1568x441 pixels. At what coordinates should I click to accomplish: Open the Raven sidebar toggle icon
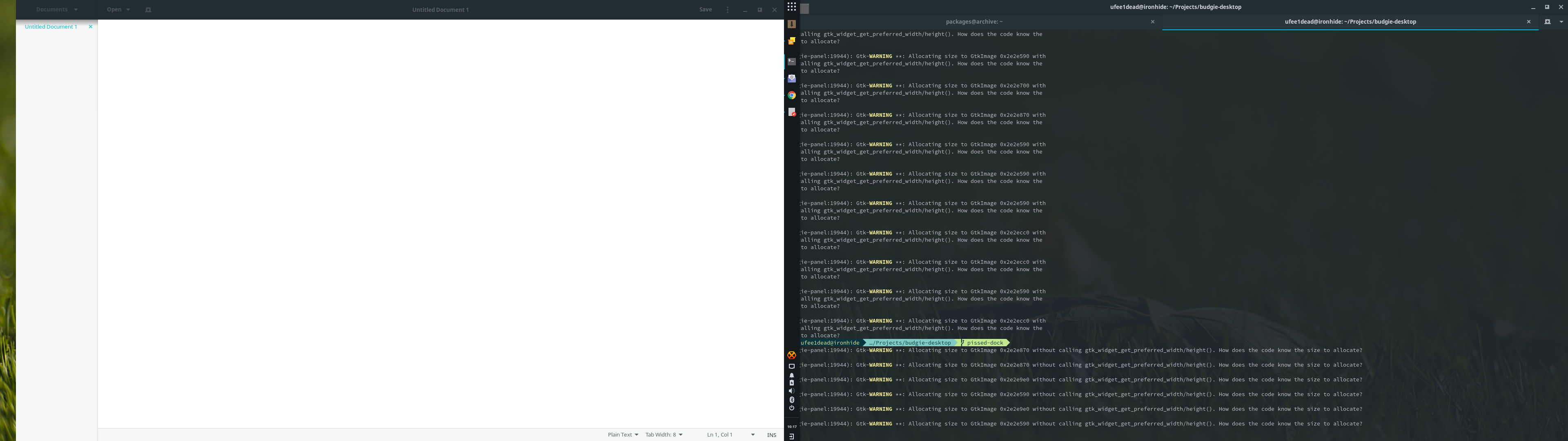792,436
